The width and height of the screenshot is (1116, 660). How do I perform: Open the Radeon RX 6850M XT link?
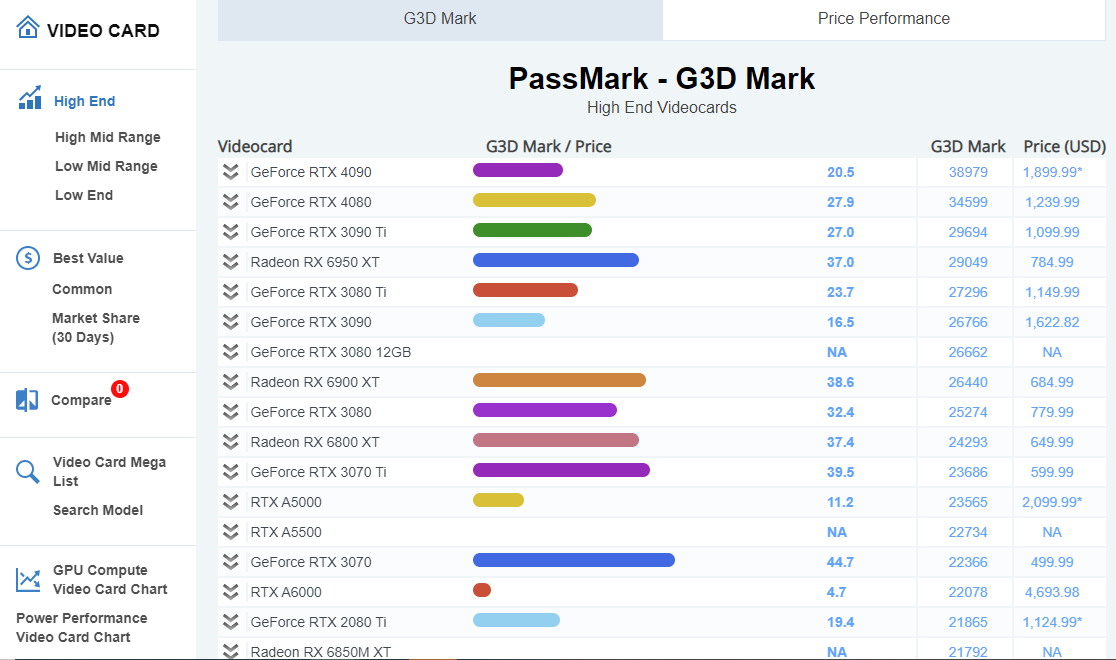(320, 651)
